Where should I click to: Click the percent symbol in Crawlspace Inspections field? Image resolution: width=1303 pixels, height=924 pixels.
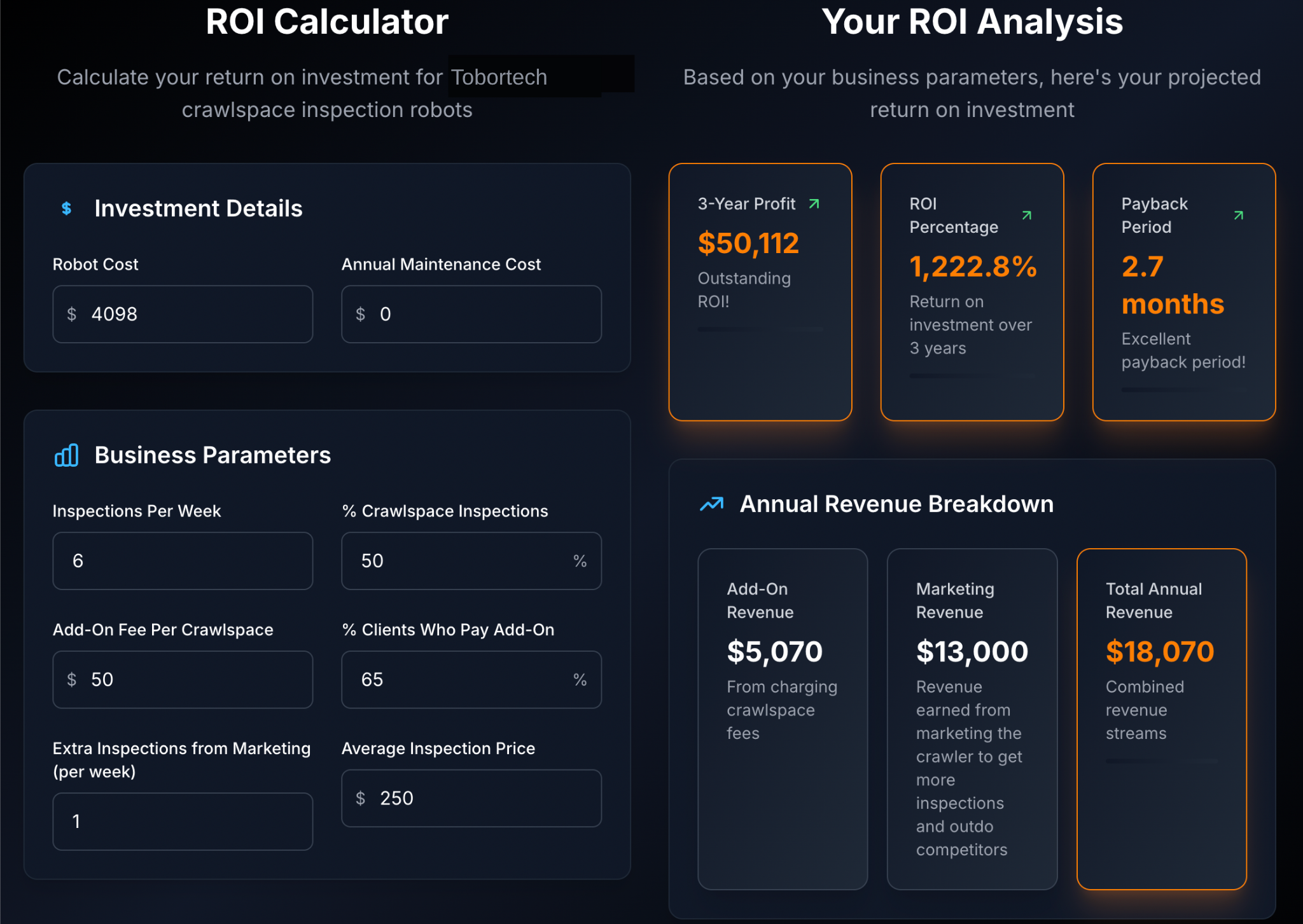(x=580, y=561)
